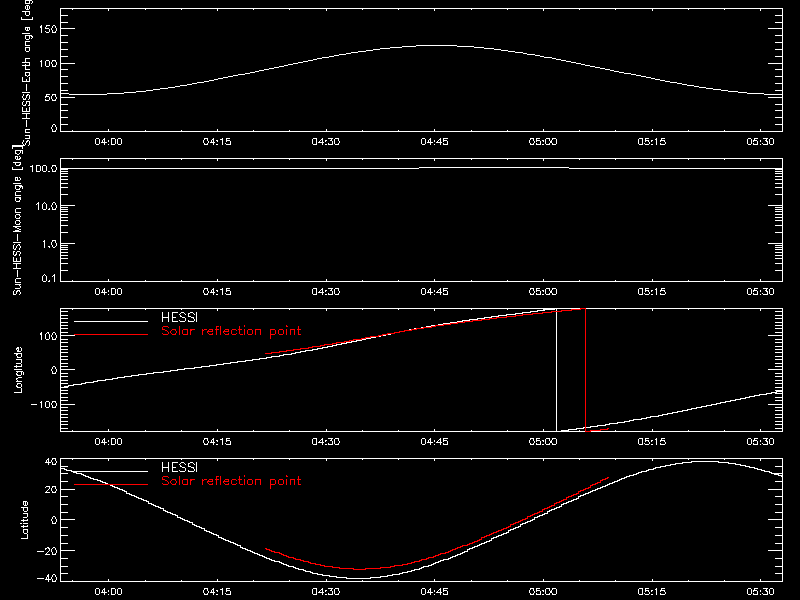Click the -40 tick on Latitude axis
This screenshot has height=600, width=800.
[47, 579]
